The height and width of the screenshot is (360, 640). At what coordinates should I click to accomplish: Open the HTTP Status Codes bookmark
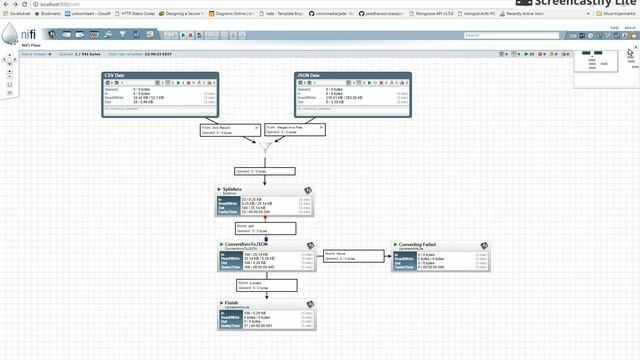[135, 13]
